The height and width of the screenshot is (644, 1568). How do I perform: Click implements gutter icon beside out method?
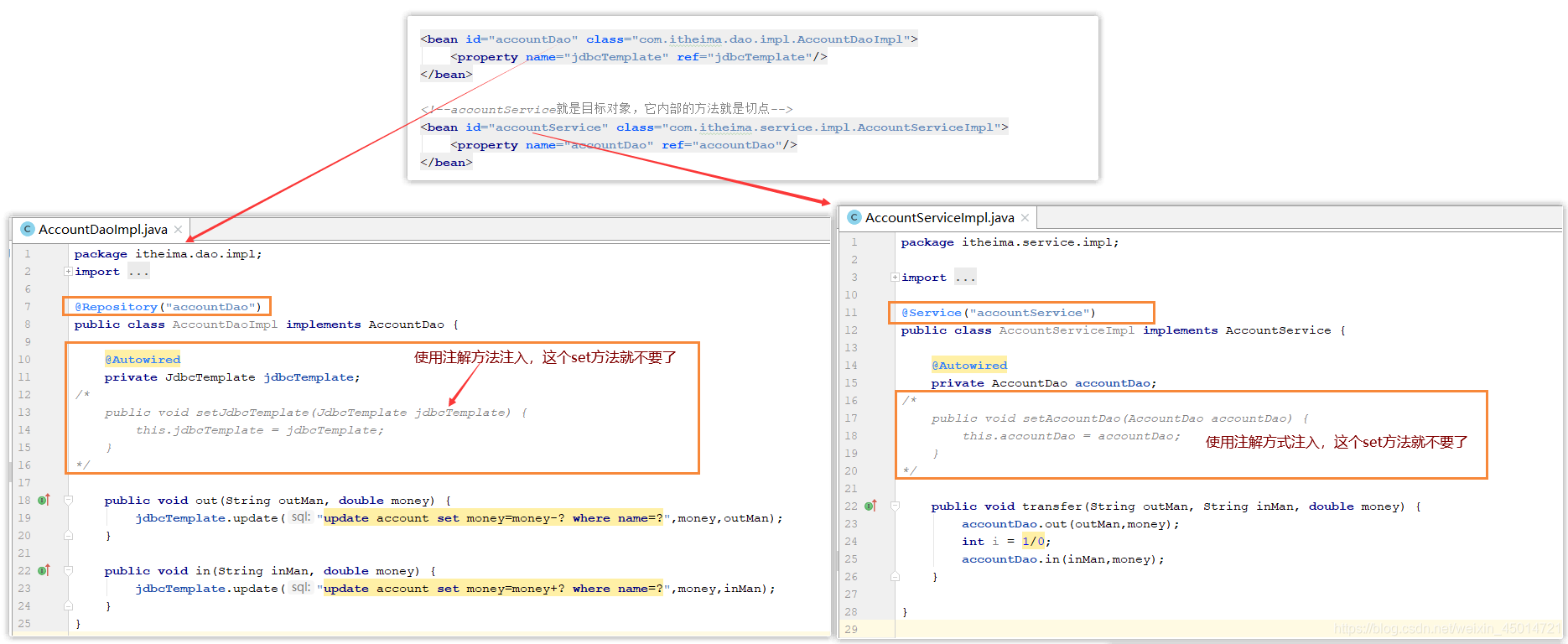[x=44, y=500]
